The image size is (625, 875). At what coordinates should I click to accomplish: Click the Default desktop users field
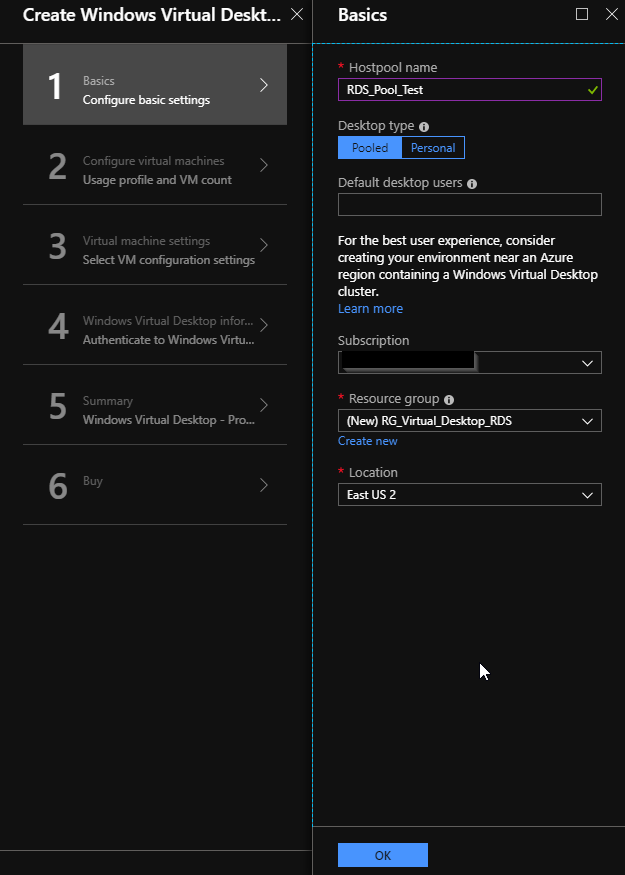coord(470,204)
